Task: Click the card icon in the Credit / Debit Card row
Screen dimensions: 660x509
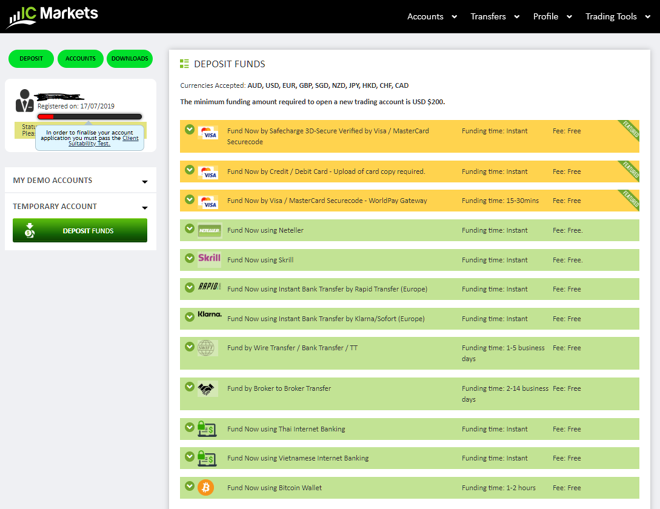Action: click(x=208, y=173)
